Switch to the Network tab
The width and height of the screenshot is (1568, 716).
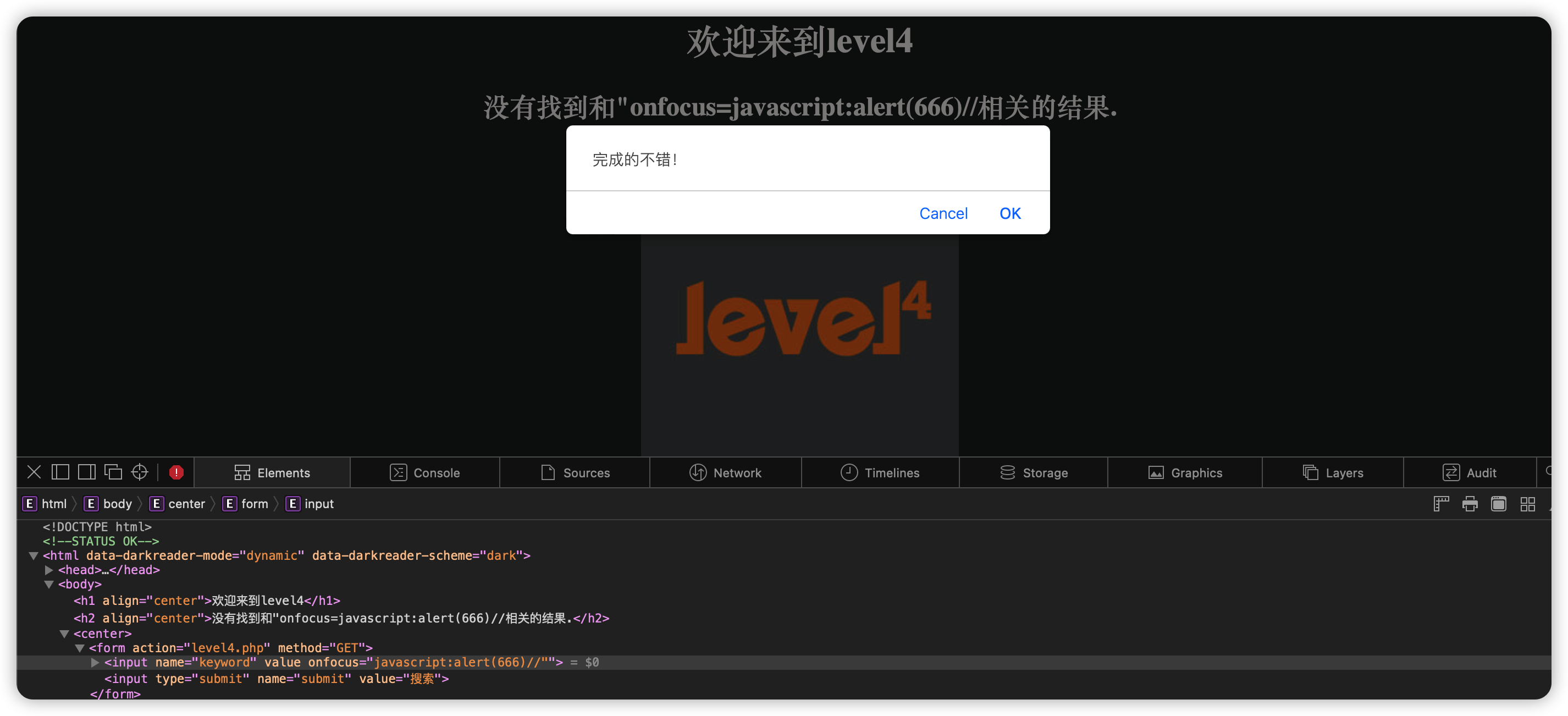click(x=726, y=472)
